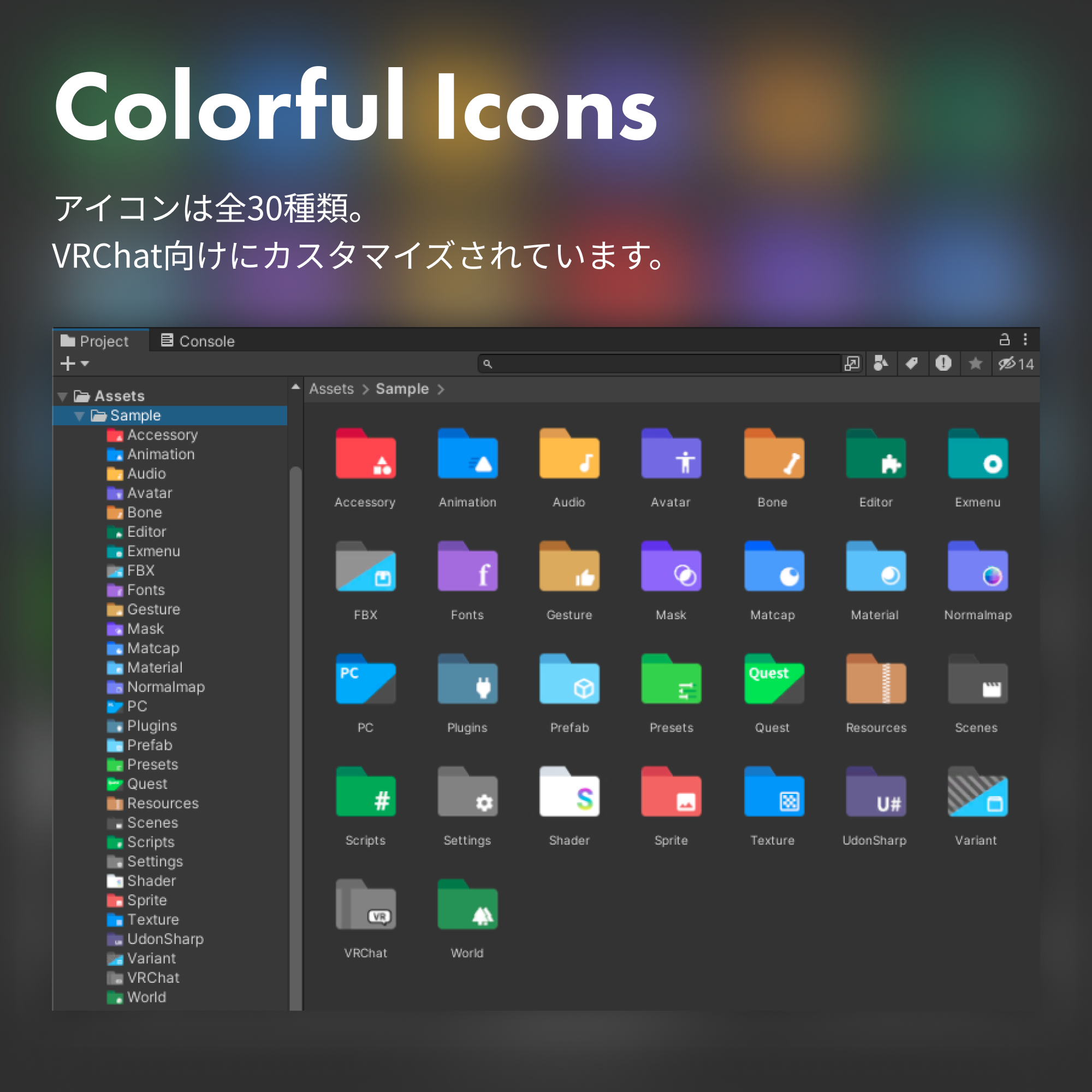Toggle zoom preview icon in search bar
This screenshot has width=1092, height=1092.
tap(852, 364)
